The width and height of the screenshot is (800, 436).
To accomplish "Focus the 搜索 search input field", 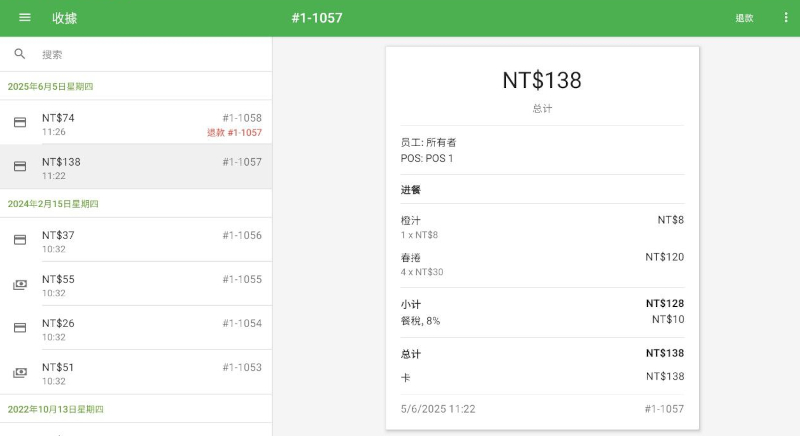I will pos(150,54).
